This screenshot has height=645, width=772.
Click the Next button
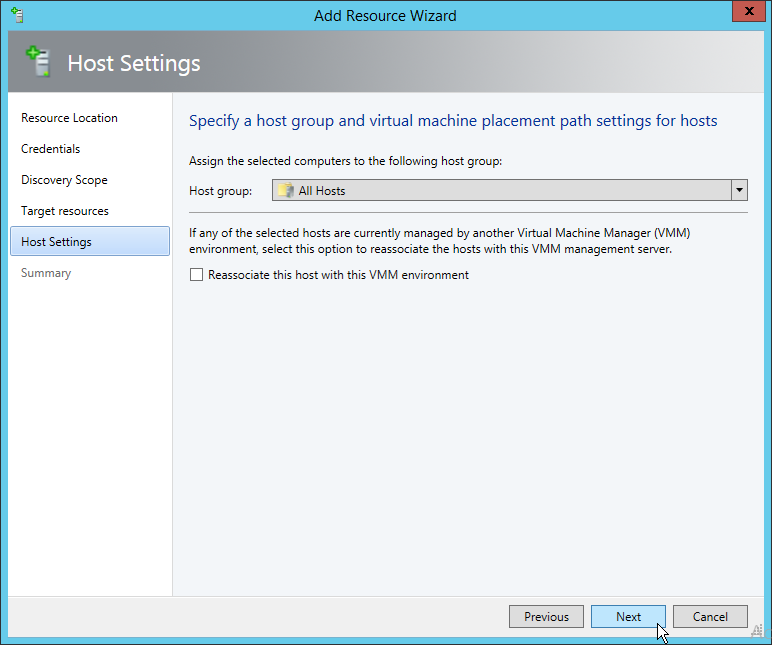point(628,616)
